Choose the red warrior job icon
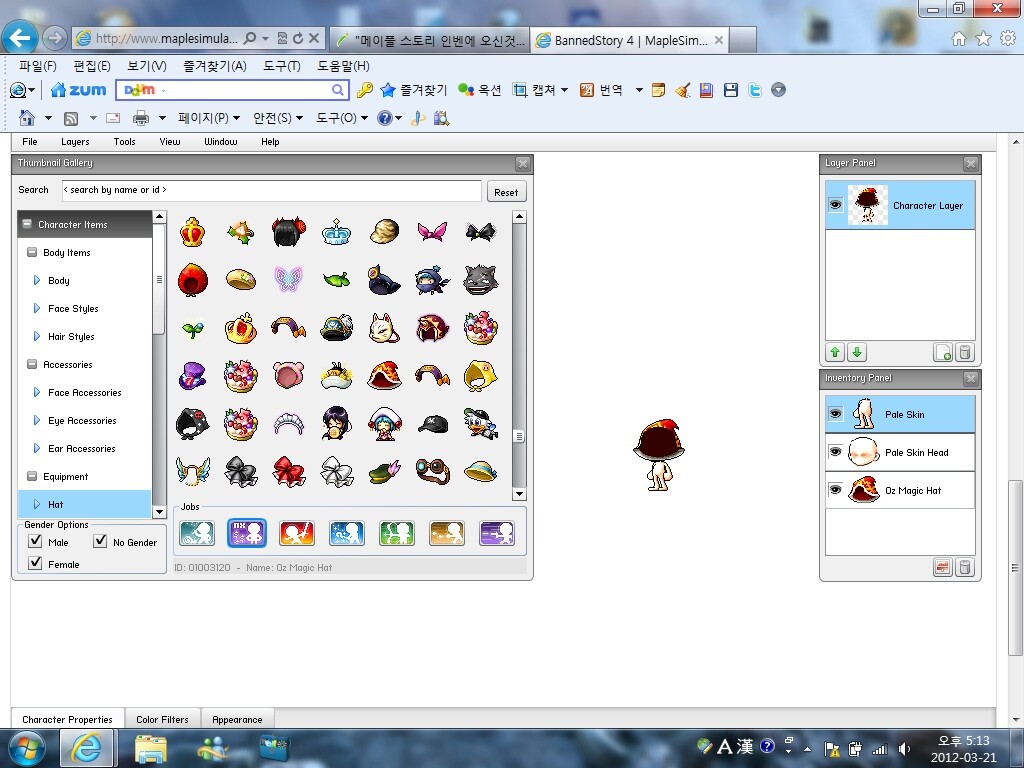1024x768 pixels. tap(296, 533)
